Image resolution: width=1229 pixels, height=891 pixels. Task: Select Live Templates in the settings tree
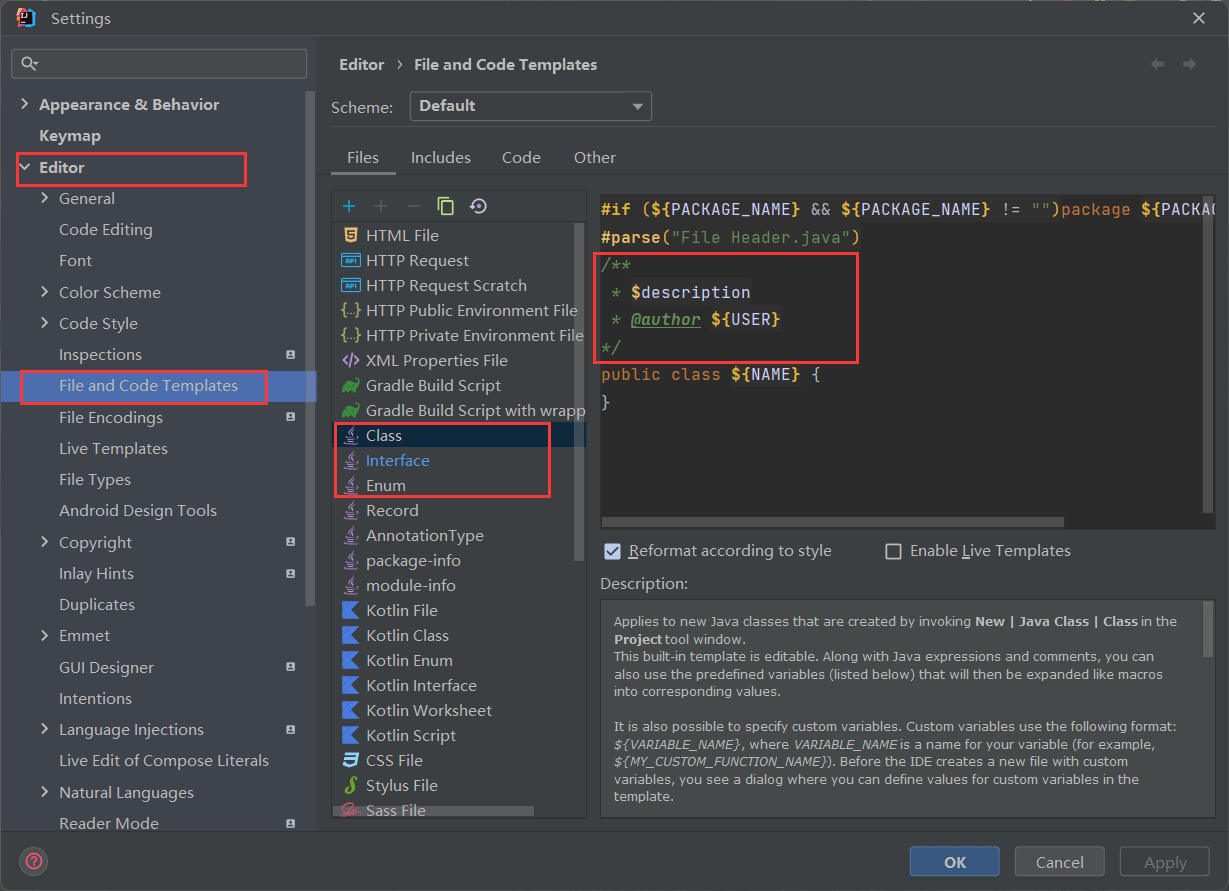[113, 448]
